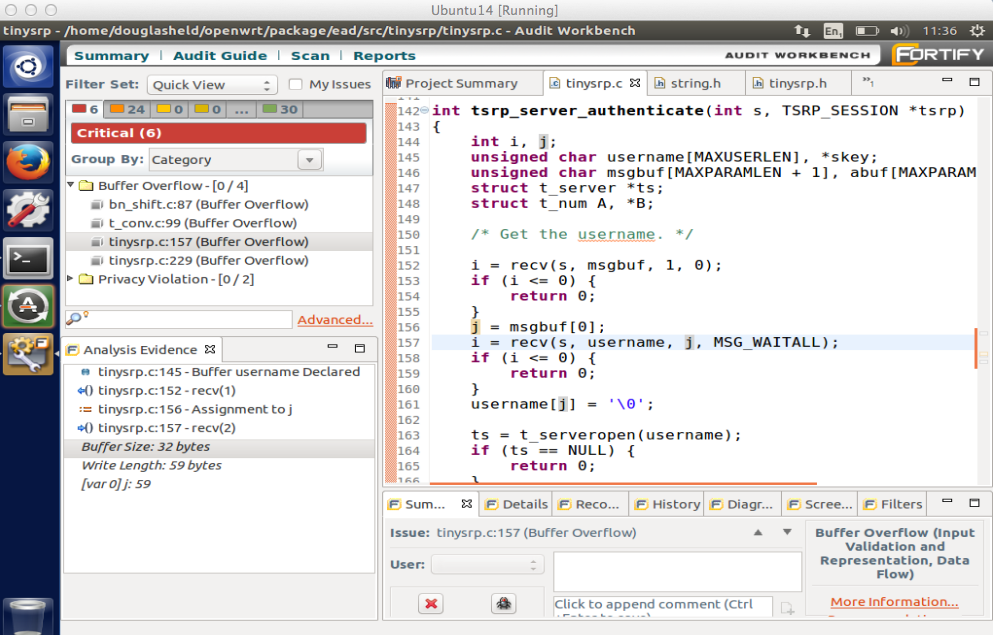The image size is (993, 635).
Task: Select the orange High issues tab showing 24
Action: (x=127, y=109)
